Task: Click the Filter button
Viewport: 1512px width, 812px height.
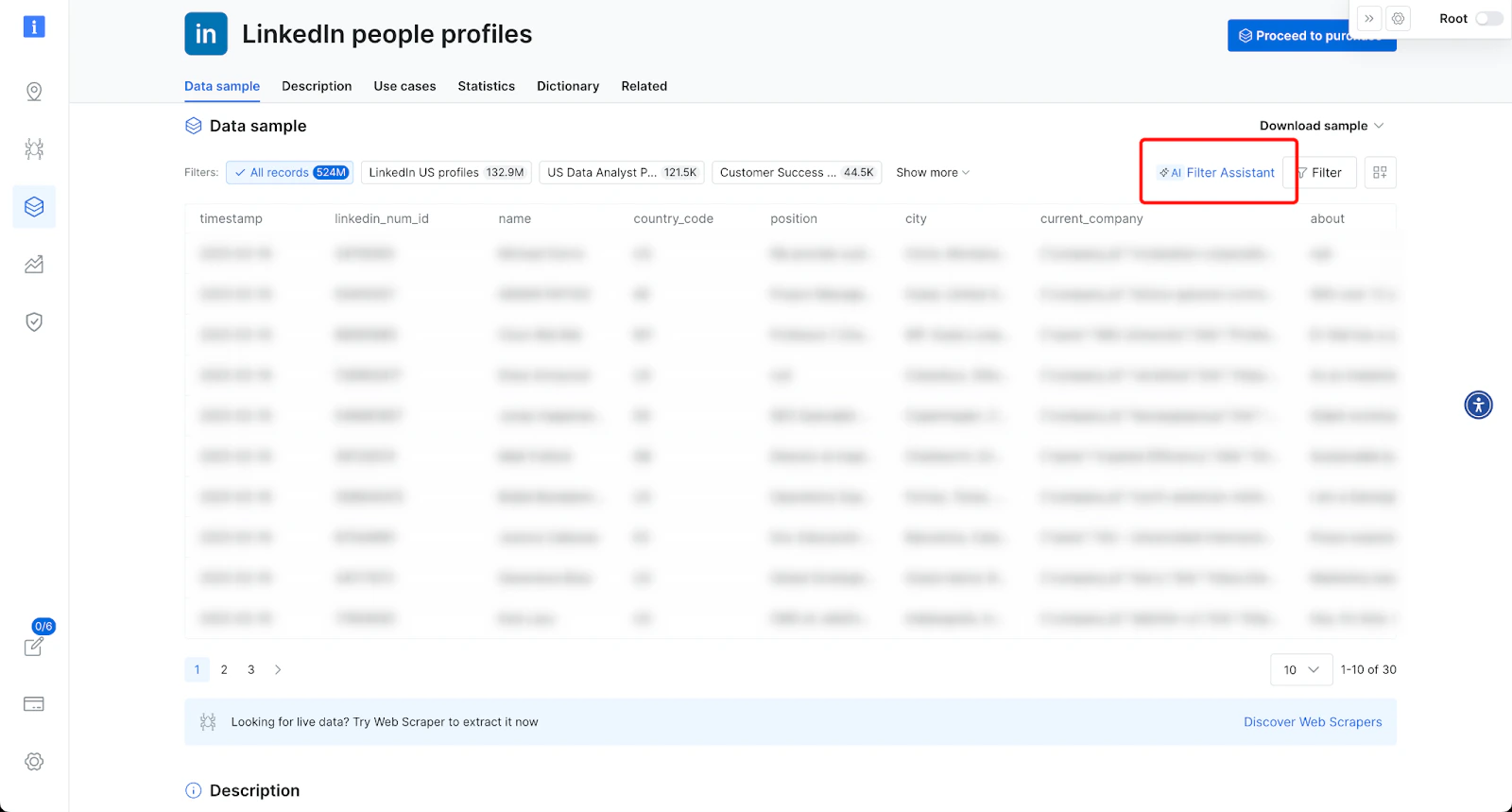Action: 1320,172
